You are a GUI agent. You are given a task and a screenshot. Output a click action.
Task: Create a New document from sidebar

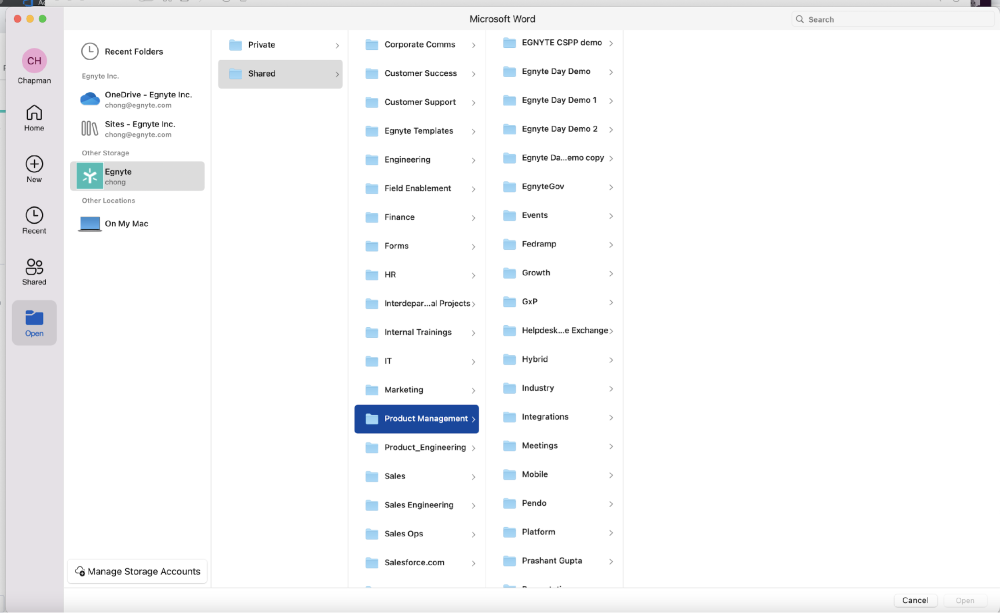pyautogui.click(x=34, y=169)
